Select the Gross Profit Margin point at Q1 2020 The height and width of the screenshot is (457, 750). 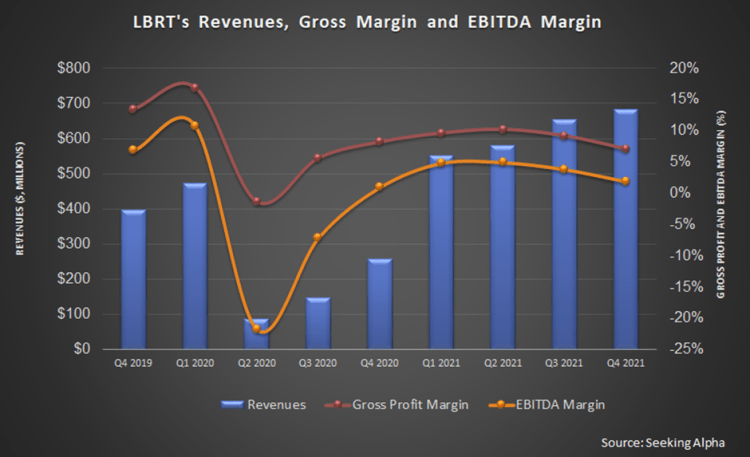pyautogui.click(x=194, y=87)
